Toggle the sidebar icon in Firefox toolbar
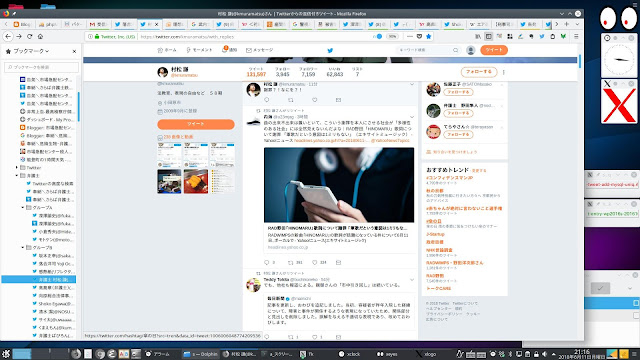Image resolution: width=640 pixels, height=360 pixels. click(x=489, y=36)
